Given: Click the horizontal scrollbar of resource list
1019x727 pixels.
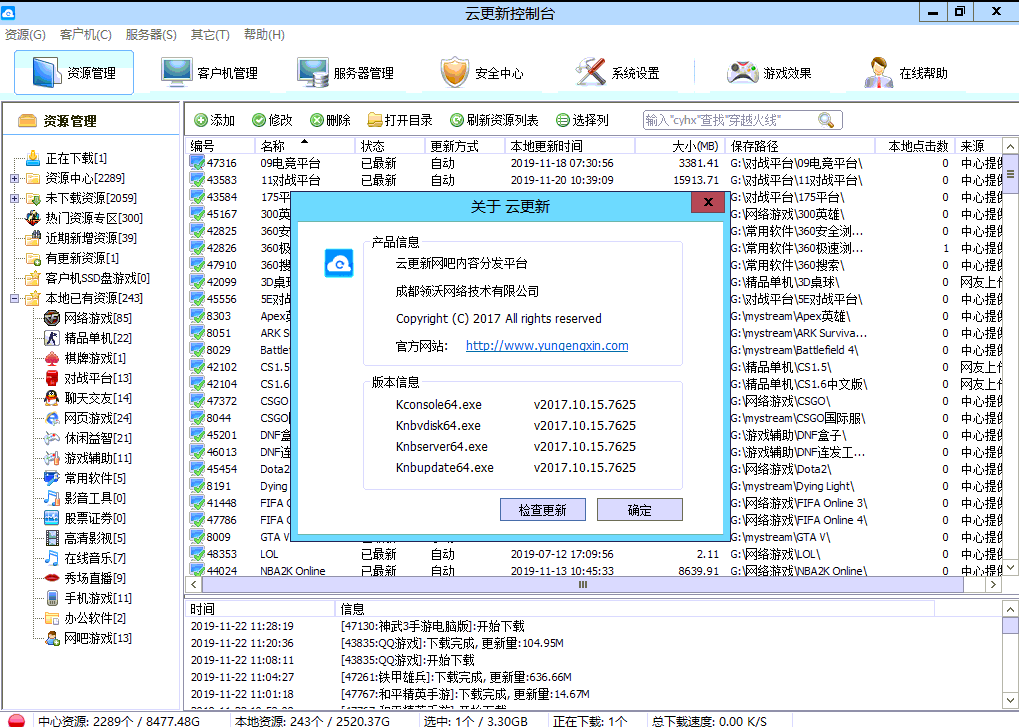Looking at the screenshot, I should [582, 585].
